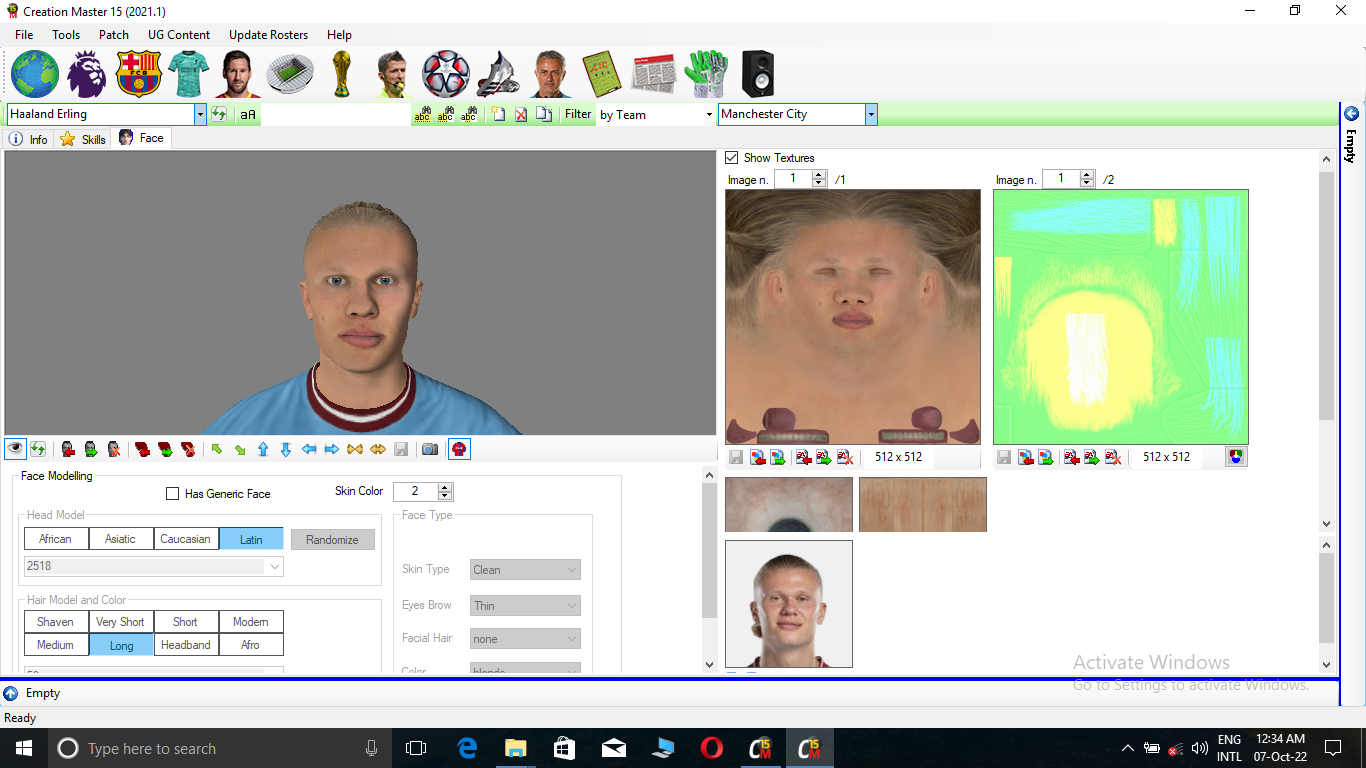Click the first binoculars search icon
1366x768 pixels.
[x=422, y=115]
